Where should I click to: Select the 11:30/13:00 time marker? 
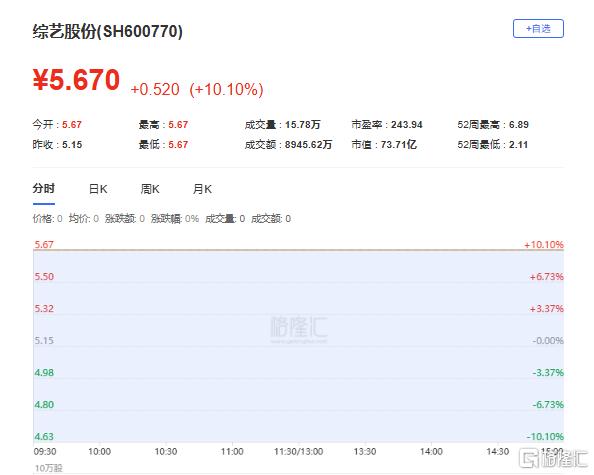[299, 452]
